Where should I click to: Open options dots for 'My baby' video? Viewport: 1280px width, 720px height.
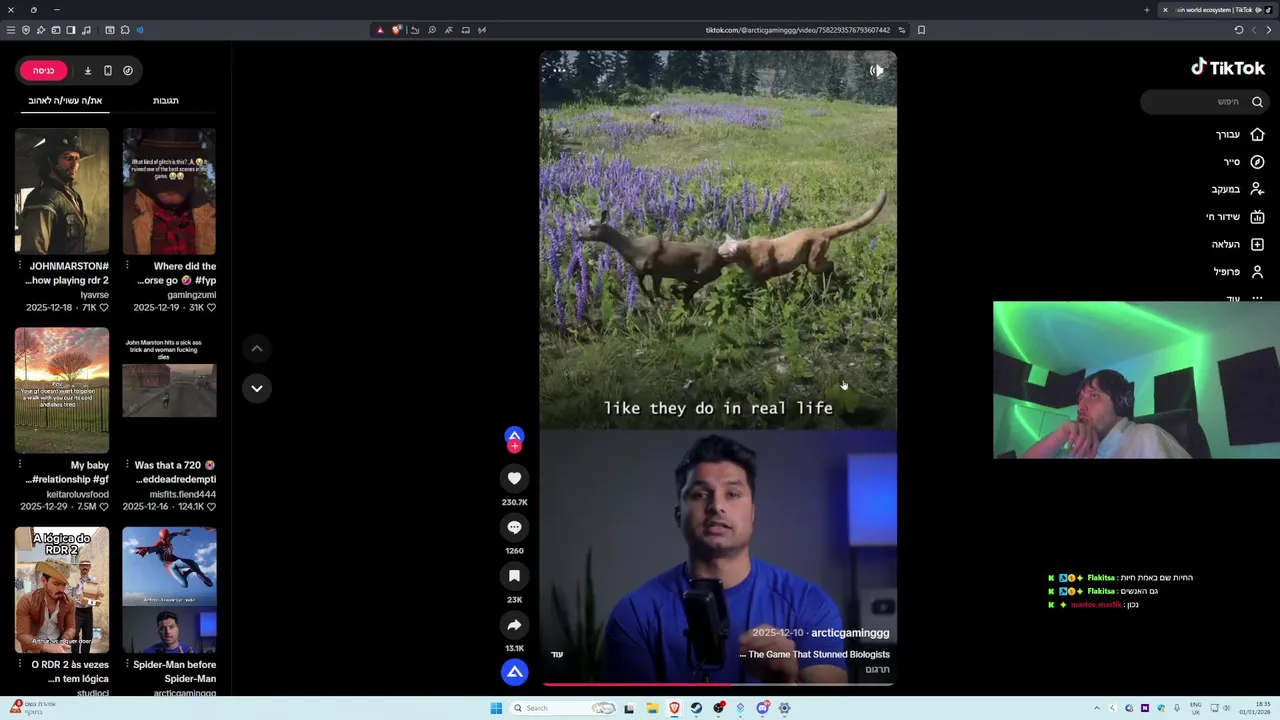(19, 465)
